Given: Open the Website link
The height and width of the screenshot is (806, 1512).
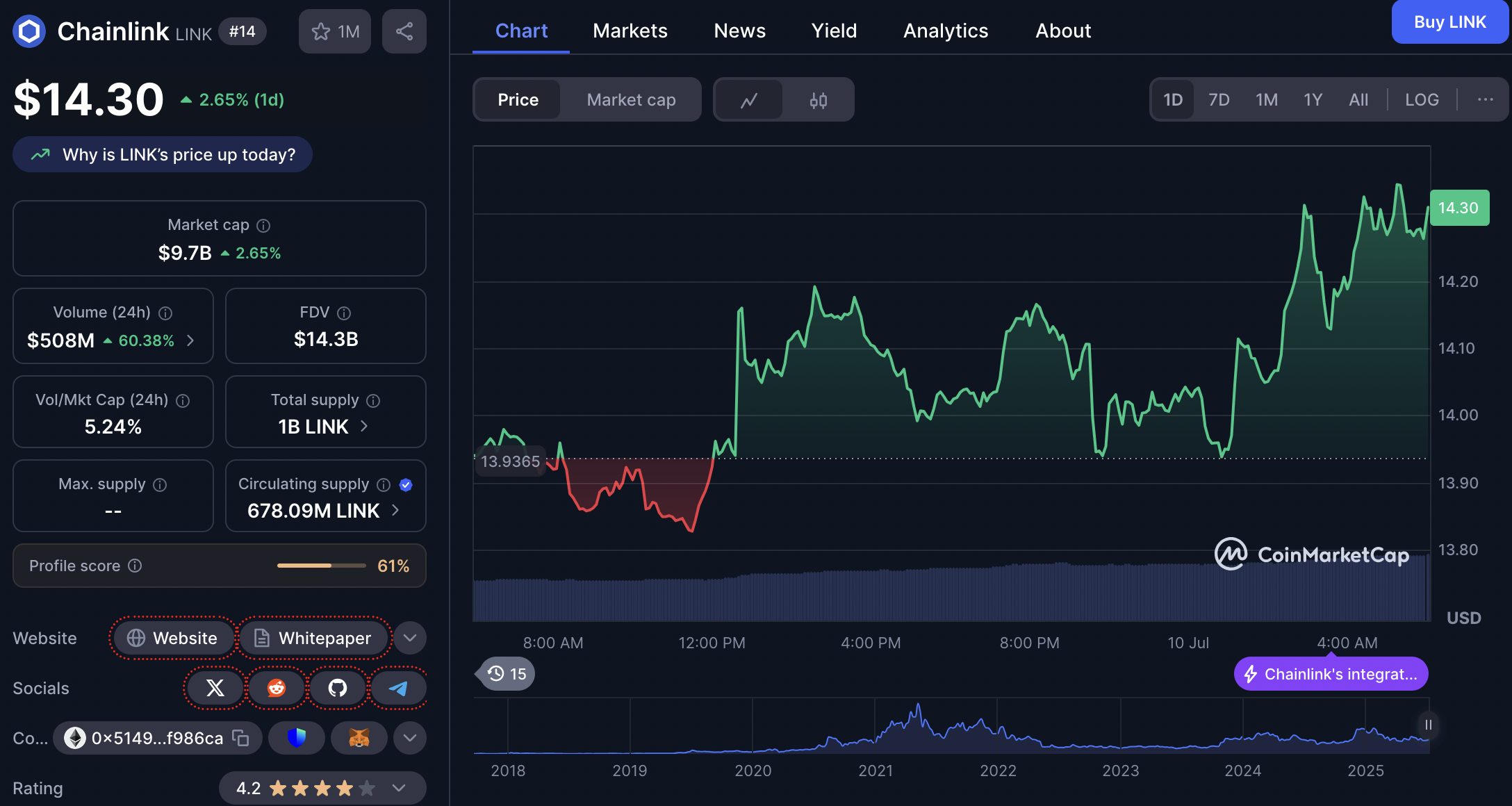Looking at the screenshot, I should [x=173, y=638].
